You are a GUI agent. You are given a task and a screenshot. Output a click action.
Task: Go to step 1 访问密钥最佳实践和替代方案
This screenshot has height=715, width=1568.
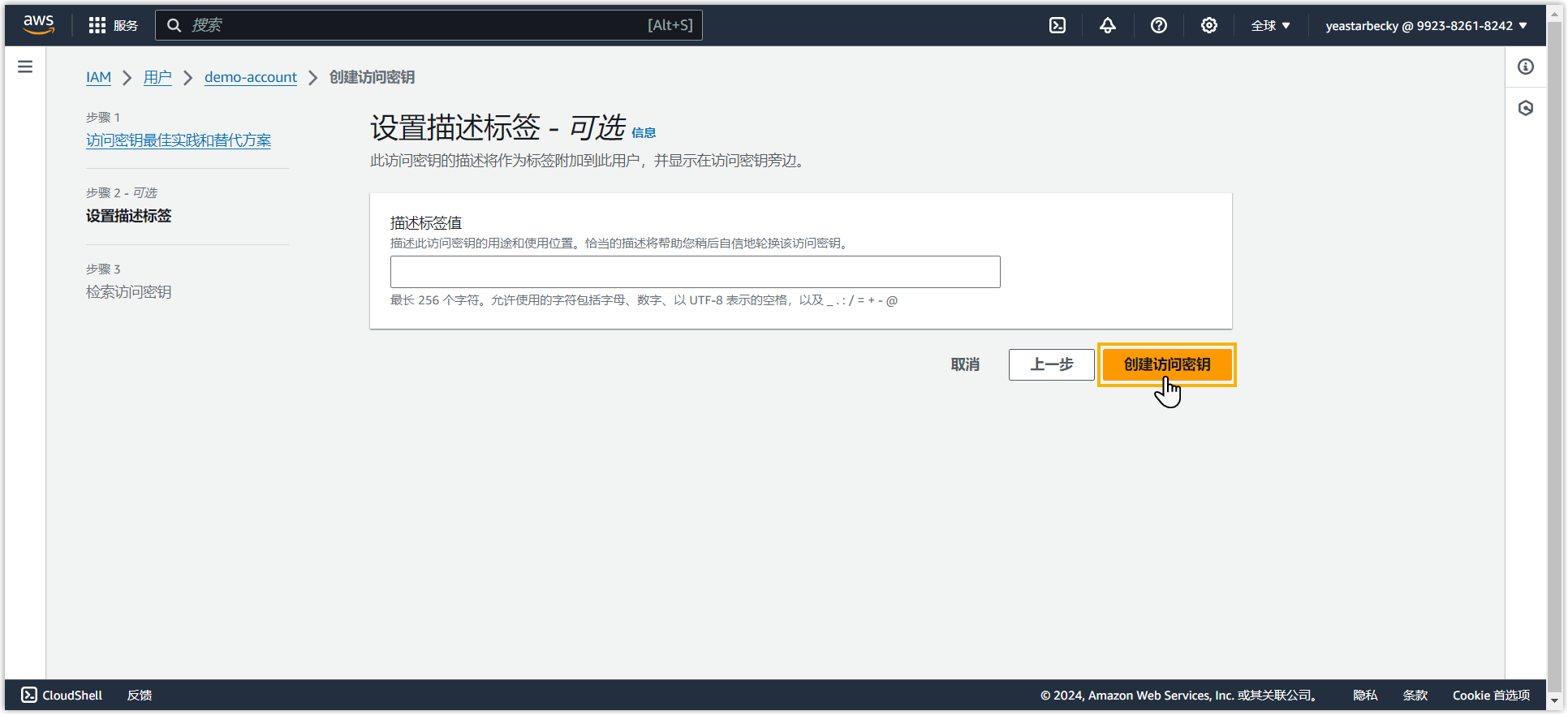(x=179, y=140)
